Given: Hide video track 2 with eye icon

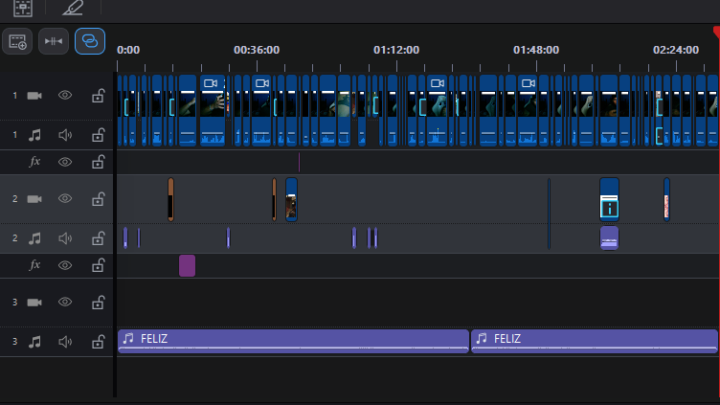Looking at the screenshot, I should pyautogui.click(x=65, y=199).
